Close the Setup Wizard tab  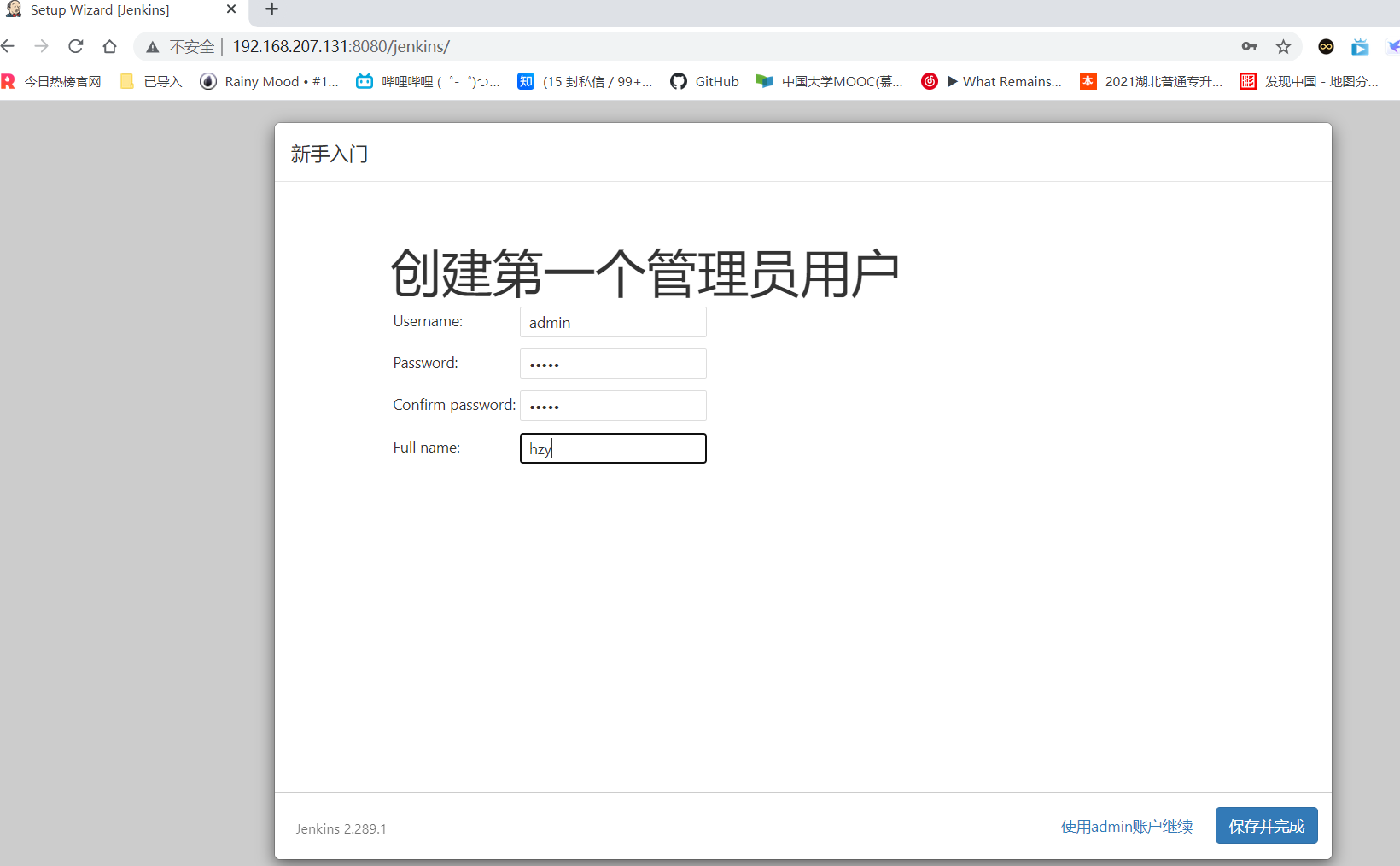point(231,9)
